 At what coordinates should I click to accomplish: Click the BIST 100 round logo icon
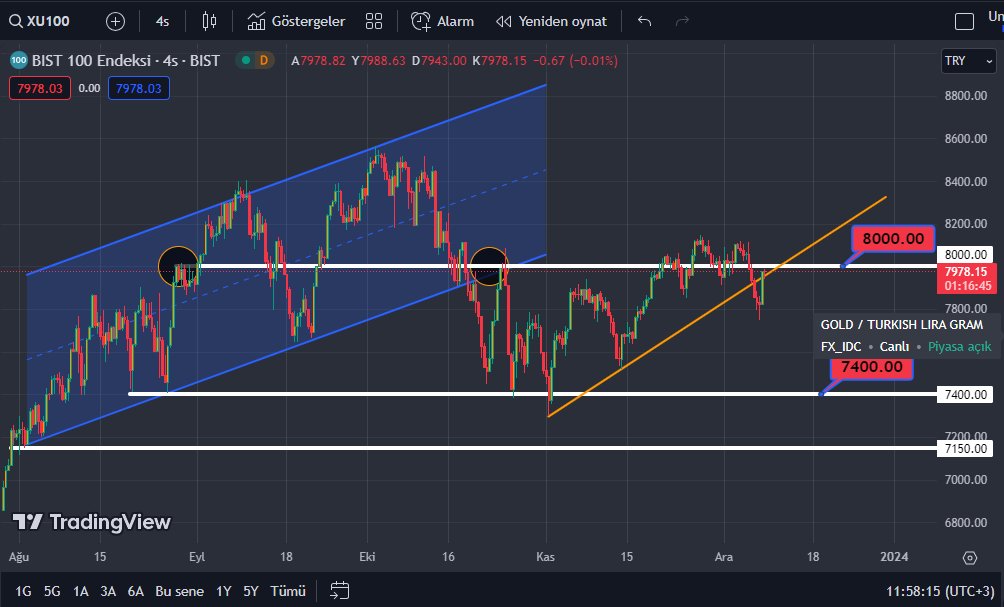click(x=19, y=61)
